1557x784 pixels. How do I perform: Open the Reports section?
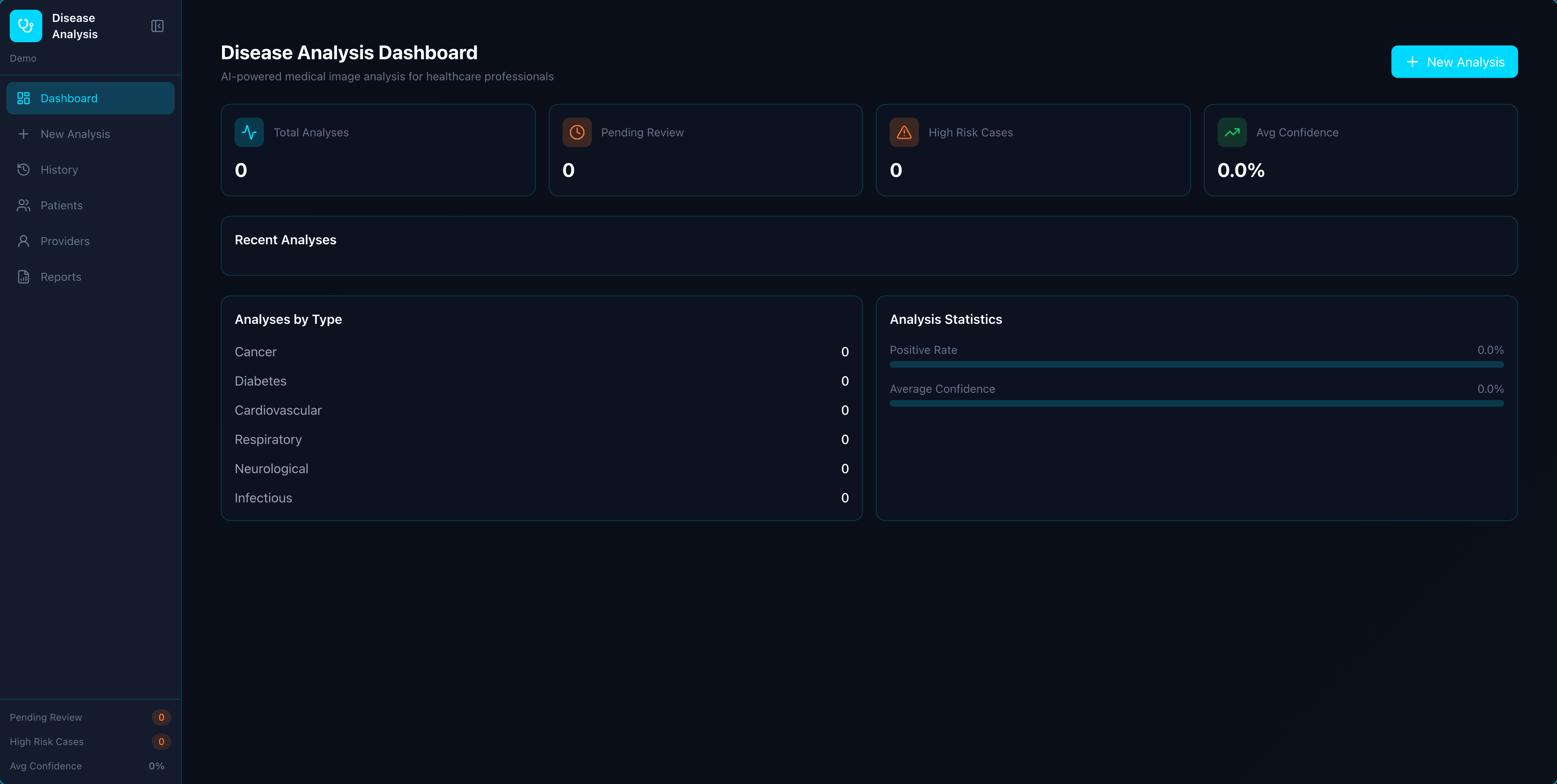click(91, 277)
